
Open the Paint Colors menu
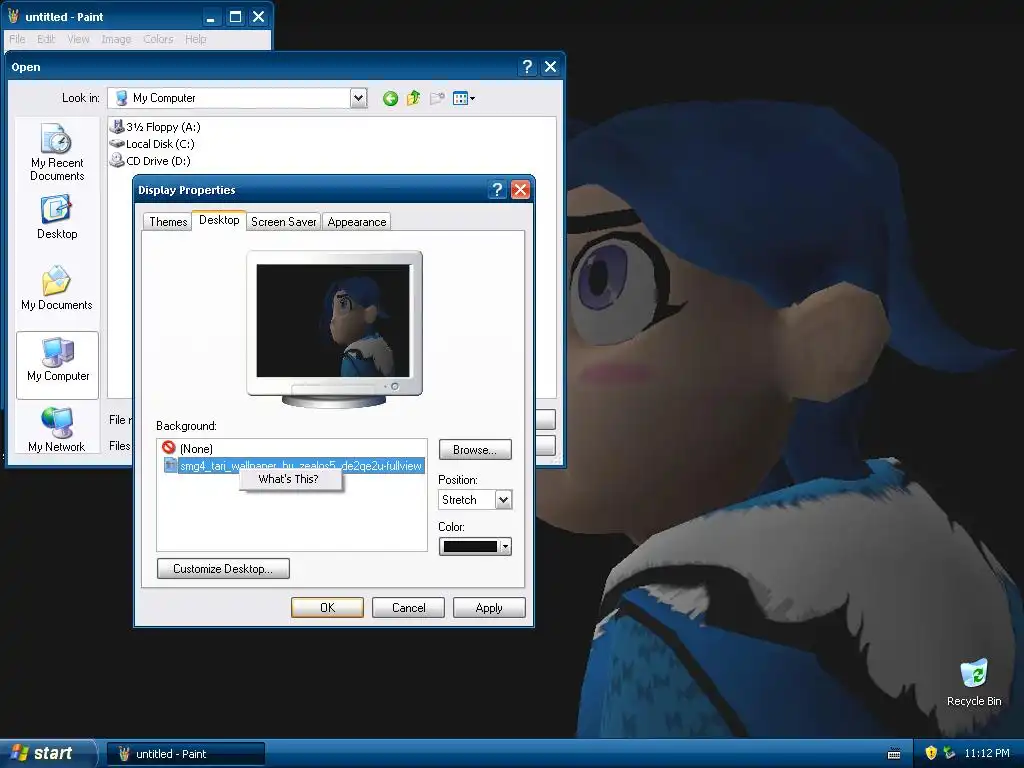click(158, 39)
